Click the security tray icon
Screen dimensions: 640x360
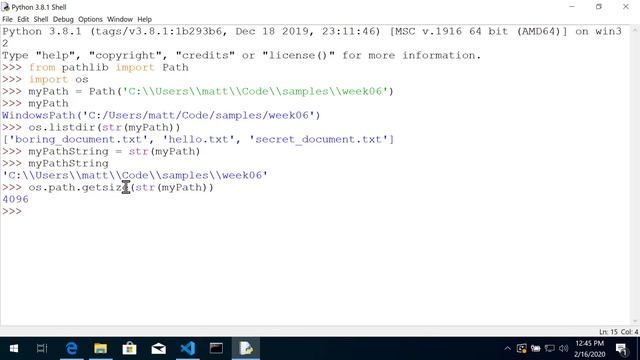522,349
